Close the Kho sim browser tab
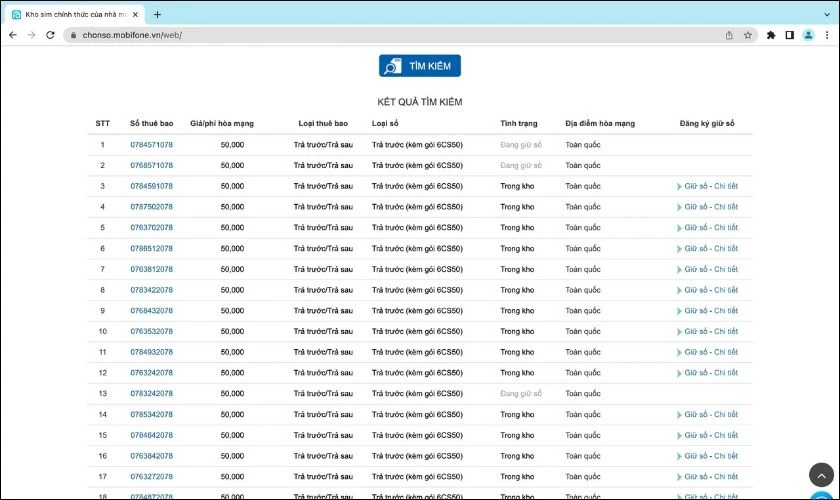Image resolution: width=840 pixels, height=500 pixels. 136,14
